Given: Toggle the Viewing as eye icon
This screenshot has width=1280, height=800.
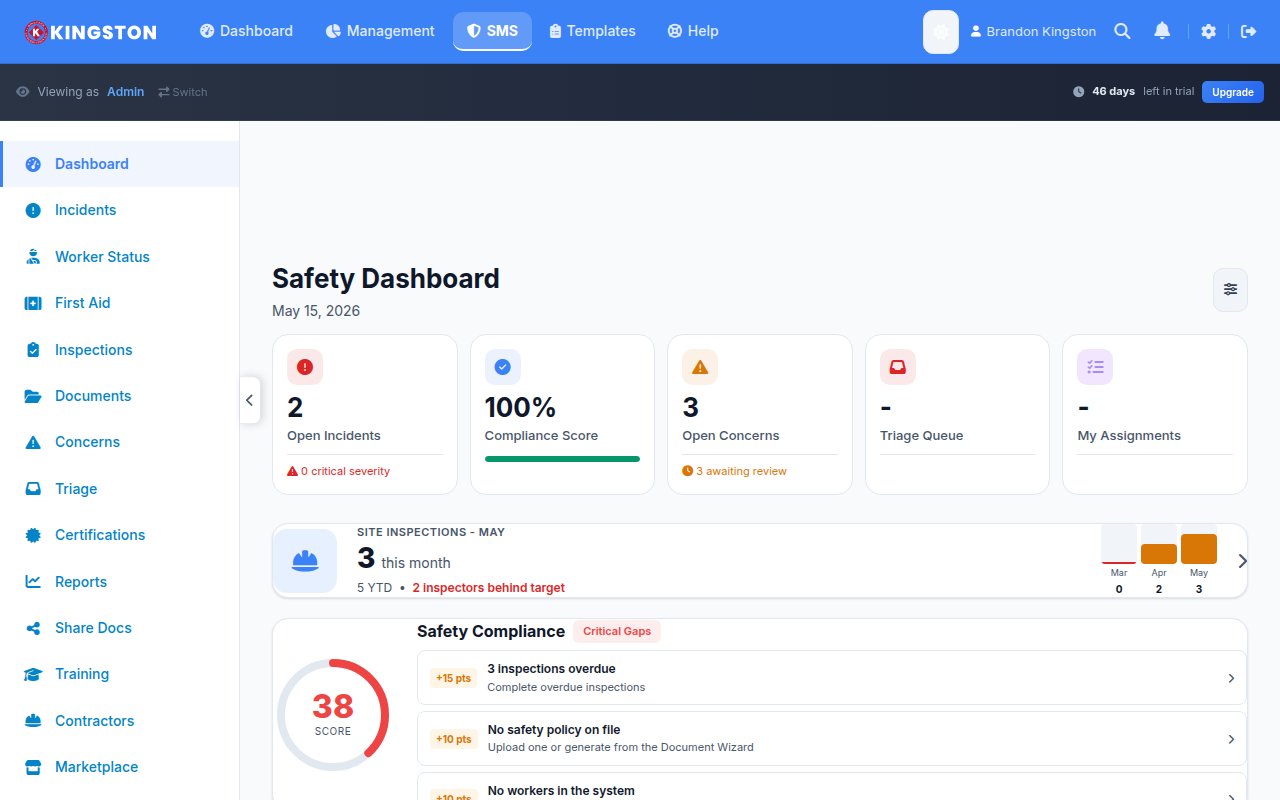Looking at the screenshot, I should coord(23,92).
